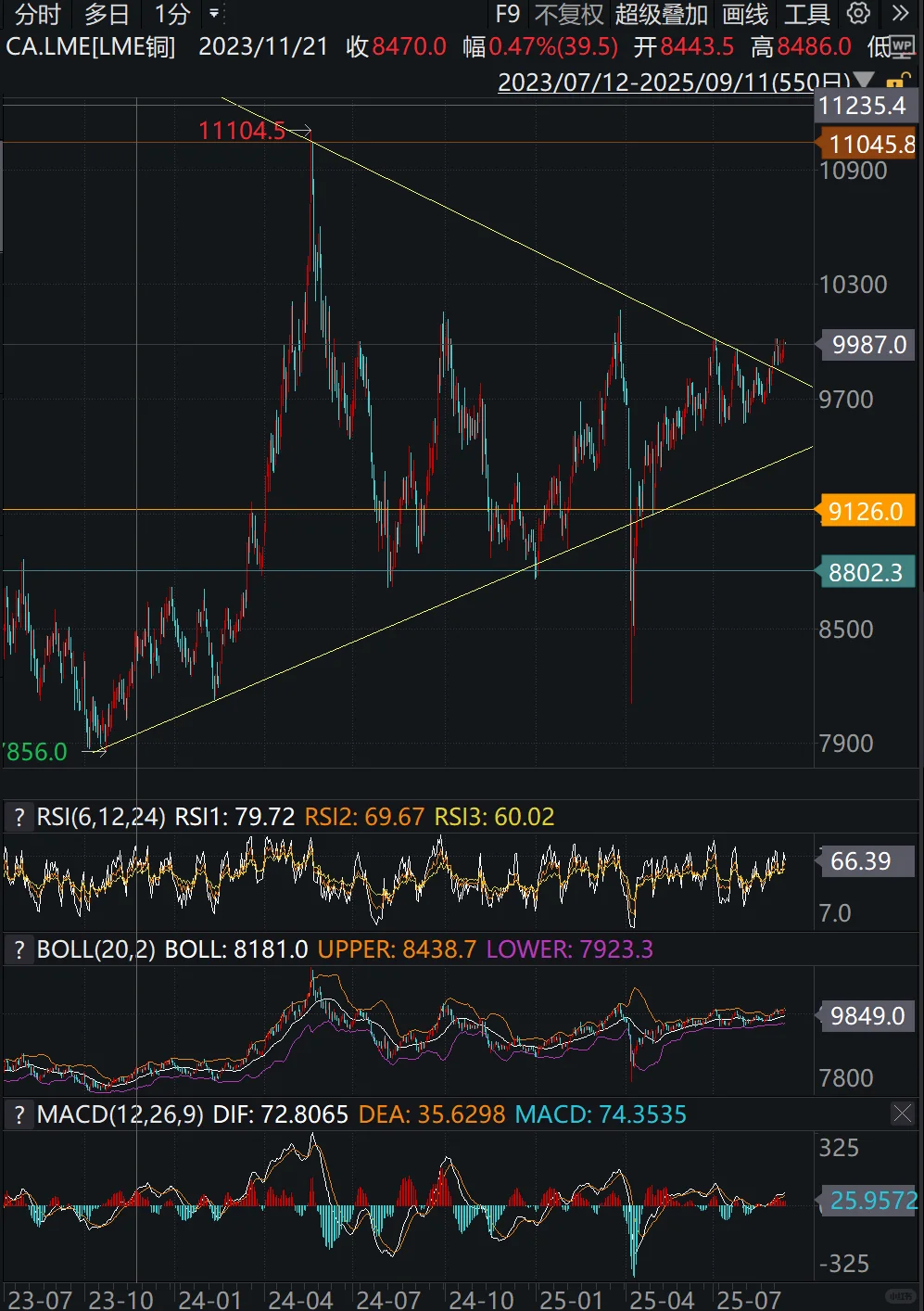The image size is (924, 1311).
Task: Click the RSI(6,12,24) indicator label
Action: point(101,817)
